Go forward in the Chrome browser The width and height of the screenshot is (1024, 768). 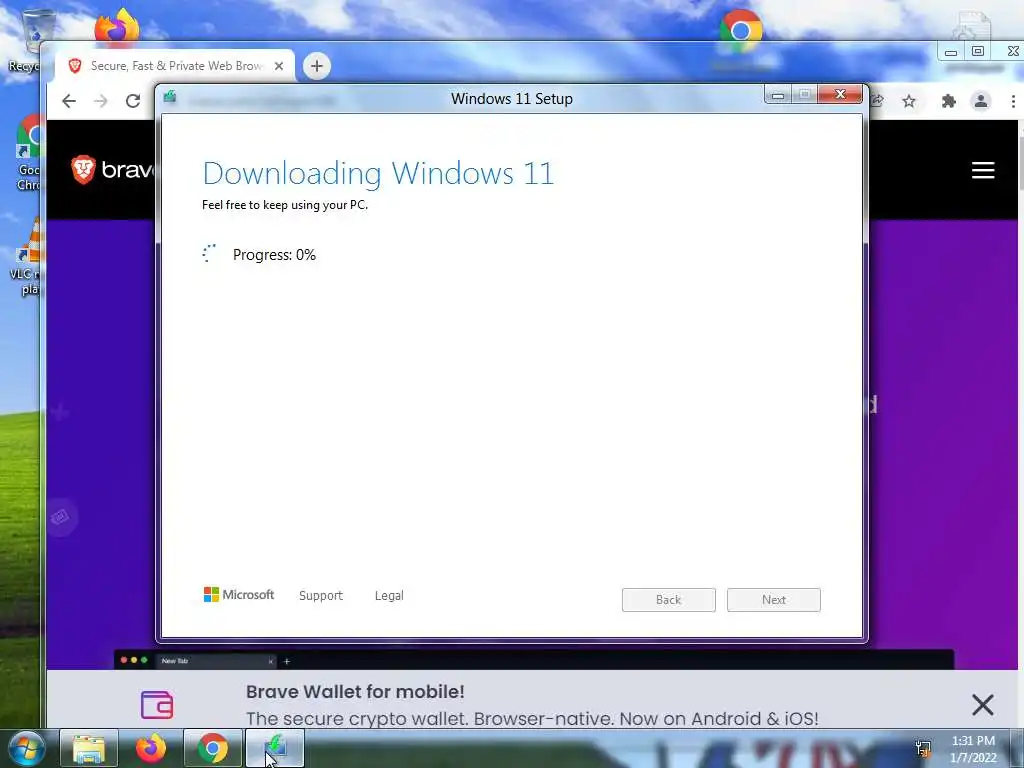[x=101, y=101]
